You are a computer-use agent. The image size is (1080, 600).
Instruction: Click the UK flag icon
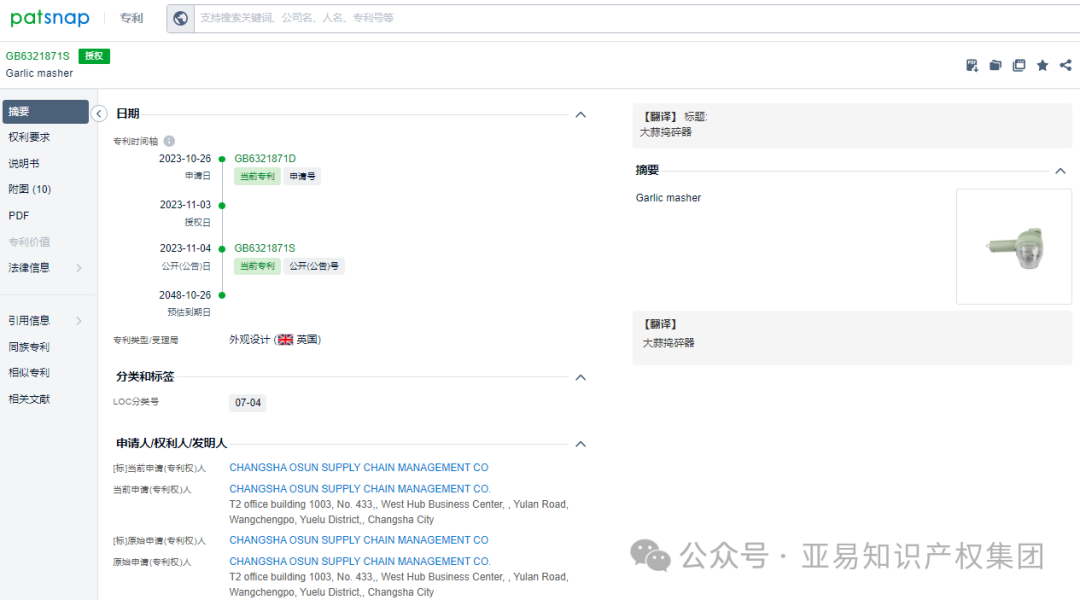click(x=285, y=340)
